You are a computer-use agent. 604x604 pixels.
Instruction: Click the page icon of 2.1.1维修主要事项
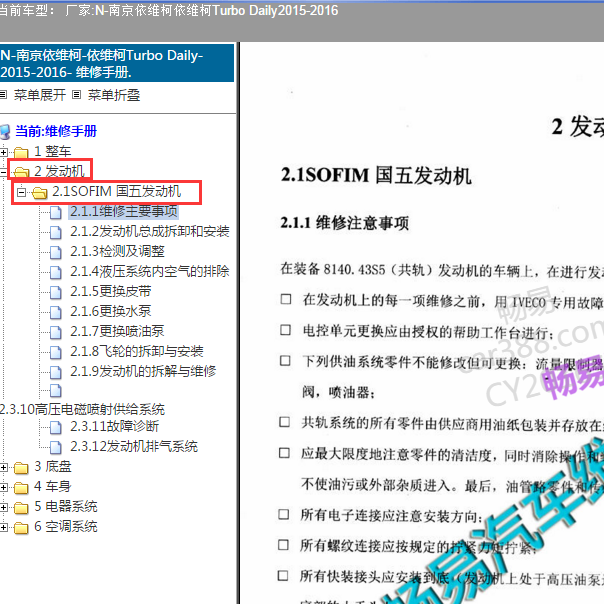pos(55,212)
